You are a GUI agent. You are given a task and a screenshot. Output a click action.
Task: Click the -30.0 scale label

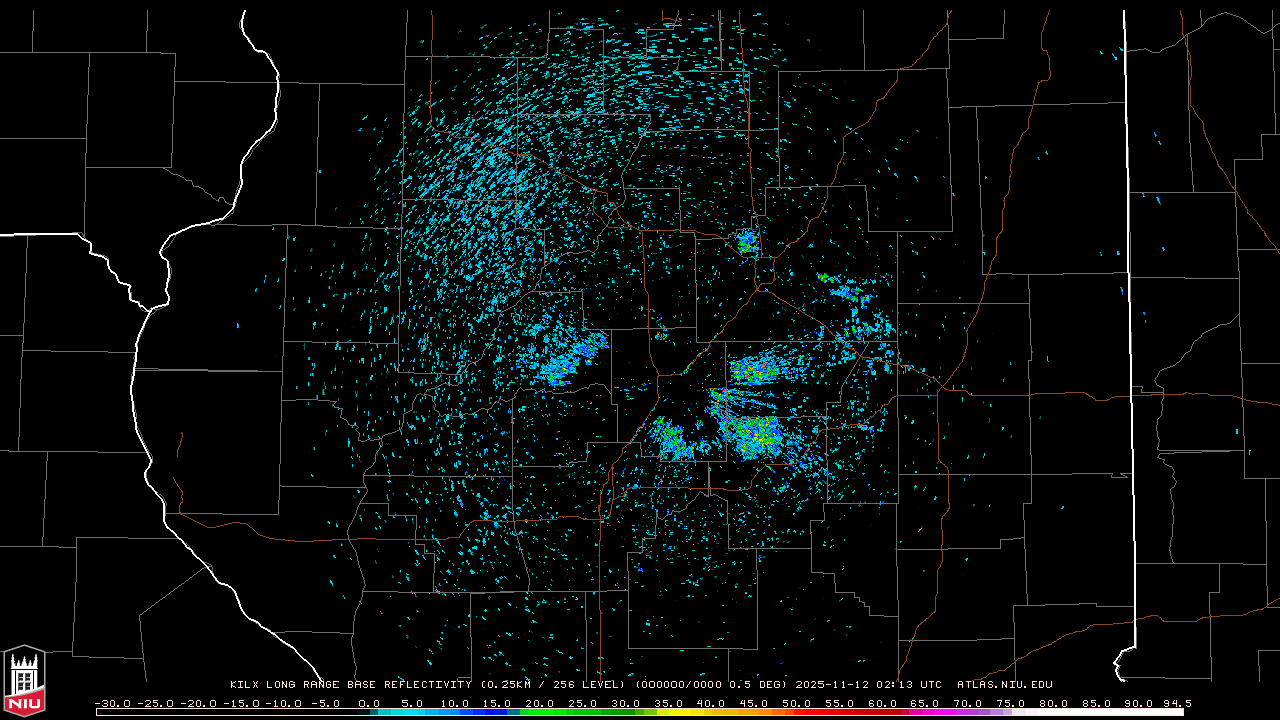point(112,703)
